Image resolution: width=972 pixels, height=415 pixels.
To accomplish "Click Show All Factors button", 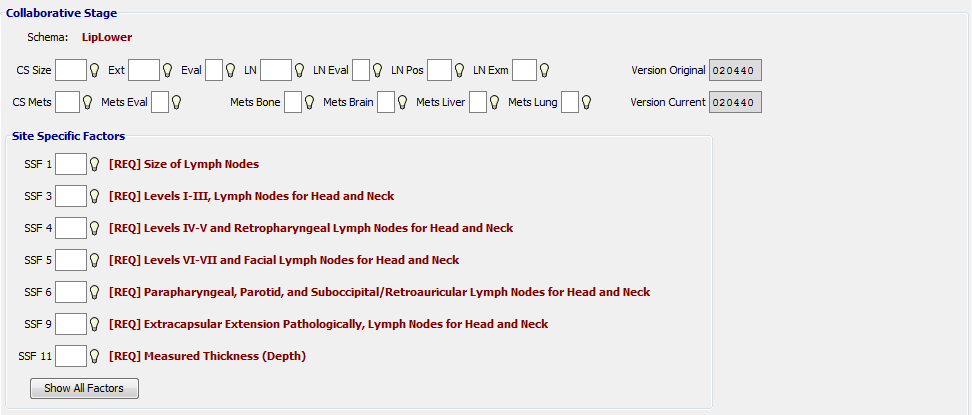I will [84, 388].
